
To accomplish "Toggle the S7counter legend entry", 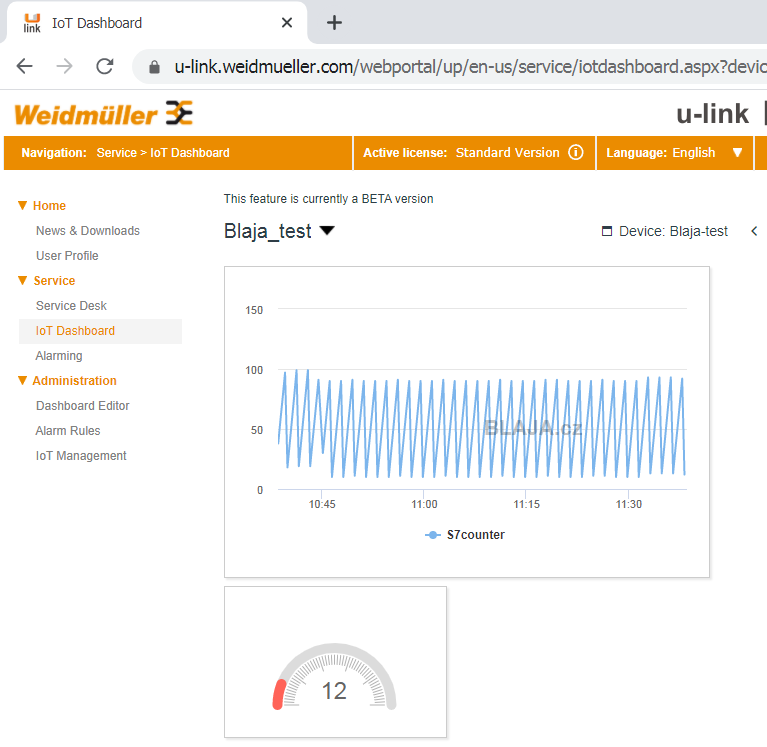I will pos(465,535).
